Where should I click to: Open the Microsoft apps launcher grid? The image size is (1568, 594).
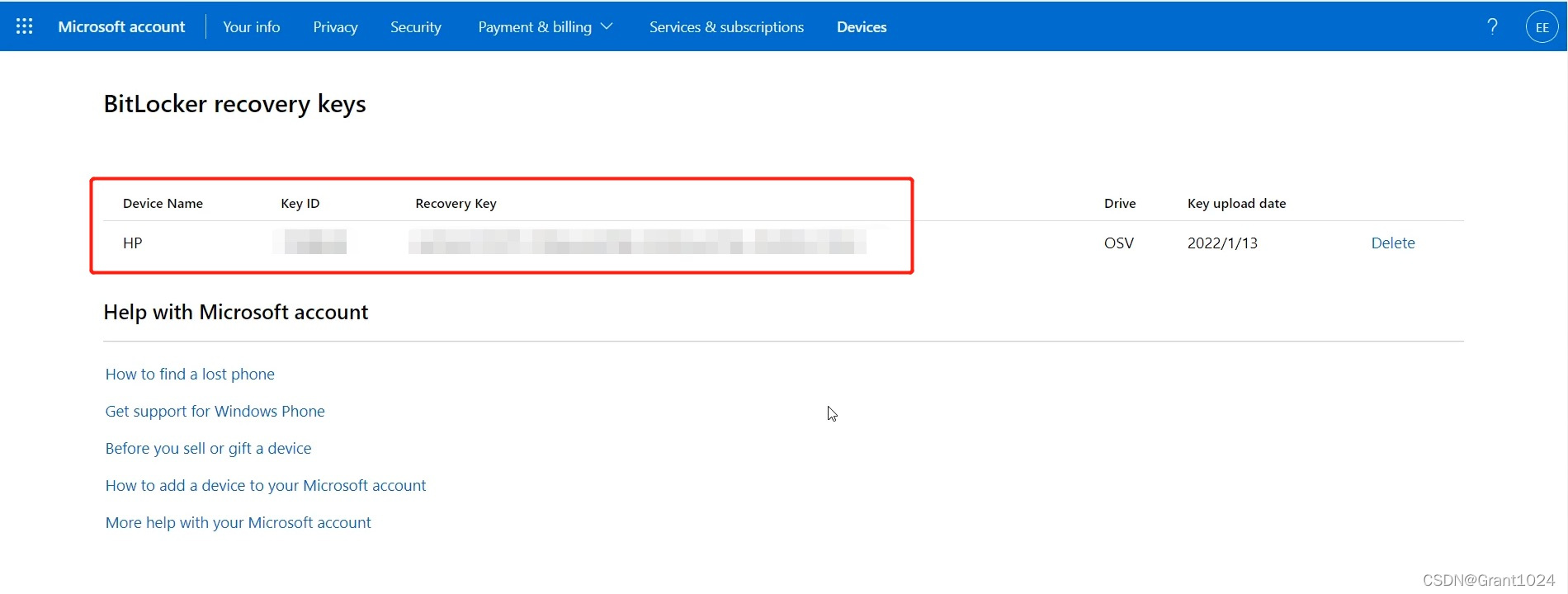coord(25,26)
